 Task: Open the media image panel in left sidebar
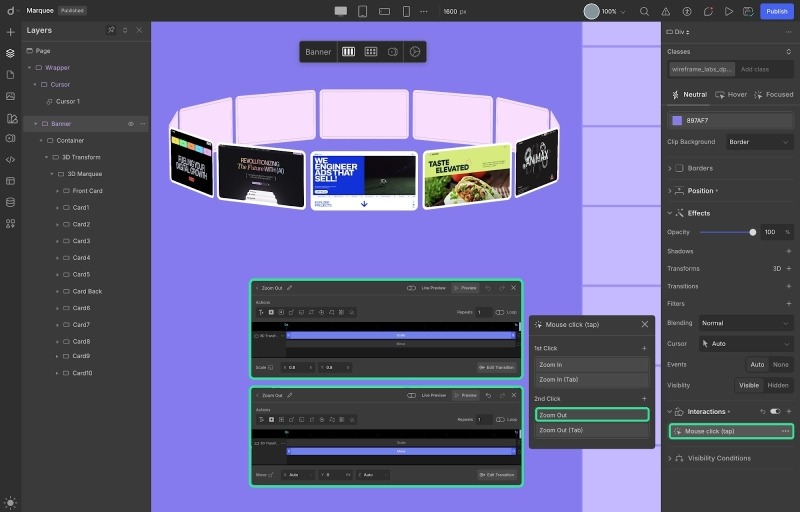10,96
